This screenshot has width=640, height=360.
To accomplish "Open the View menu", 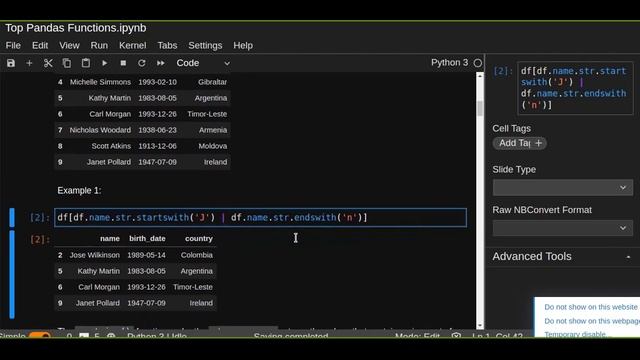I will (x=69, y=45).
